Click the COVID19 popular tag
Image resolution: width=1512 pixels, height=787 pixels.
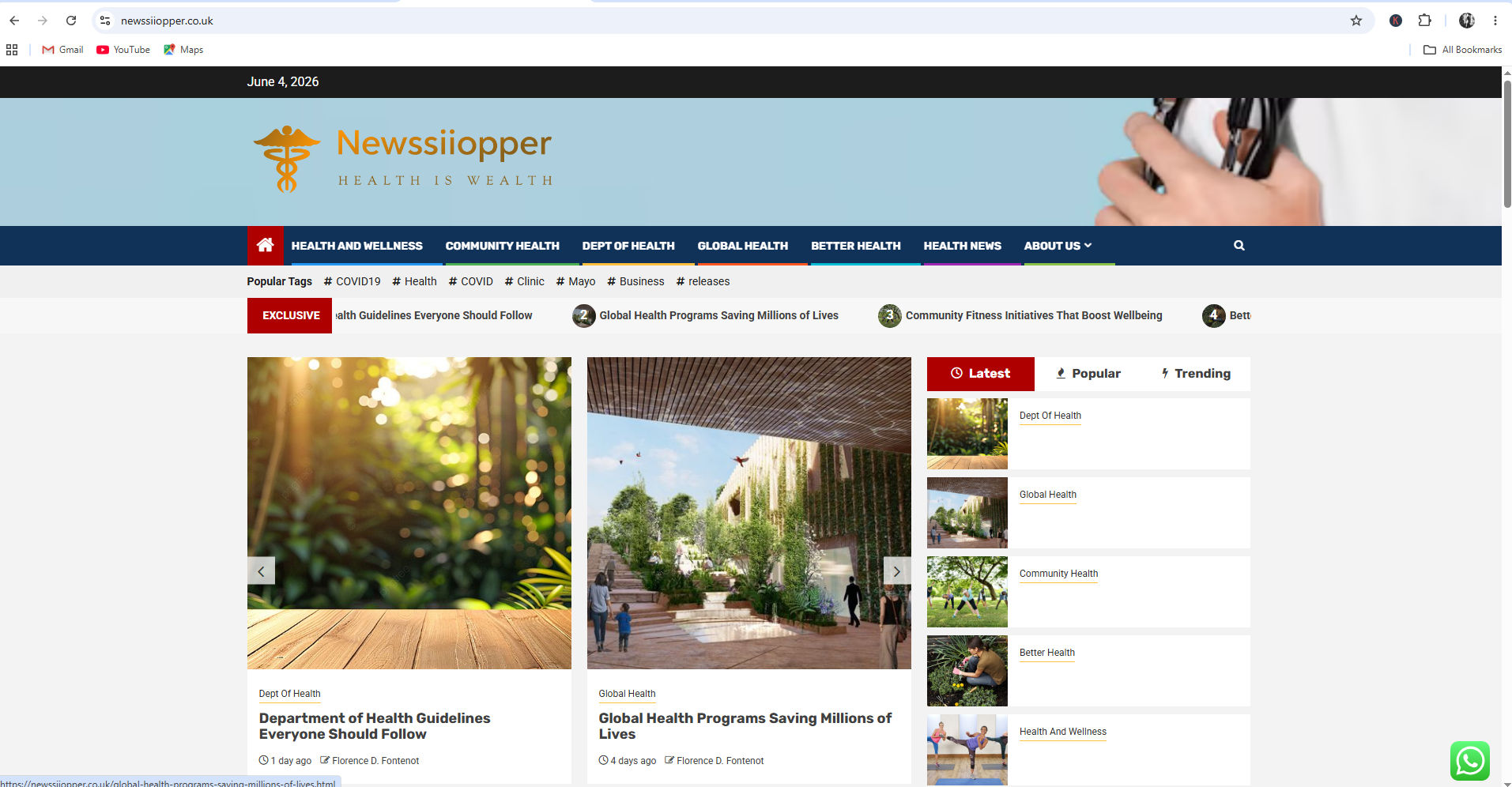[352, 281]
